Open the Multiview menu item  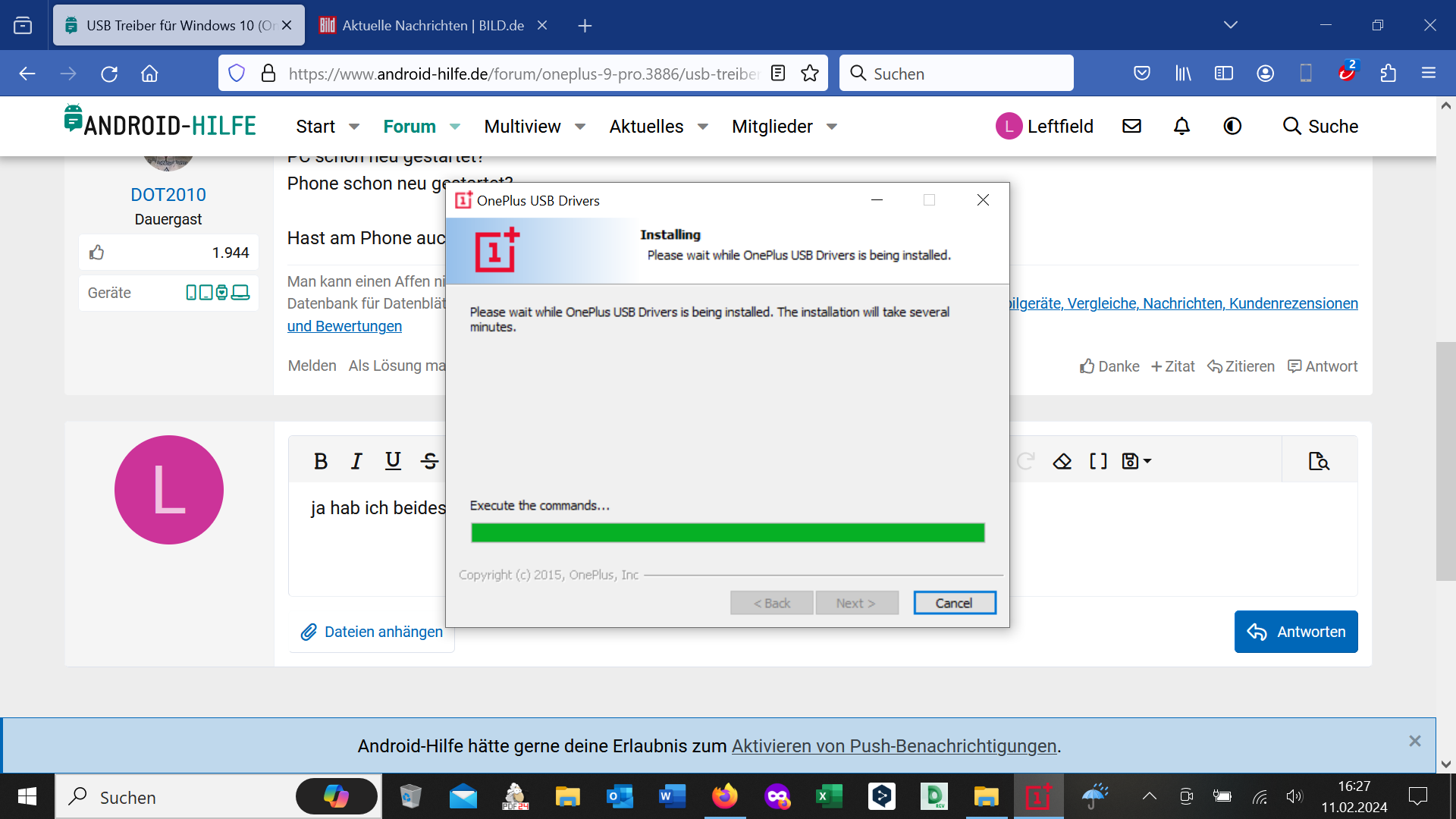[522, 127]
